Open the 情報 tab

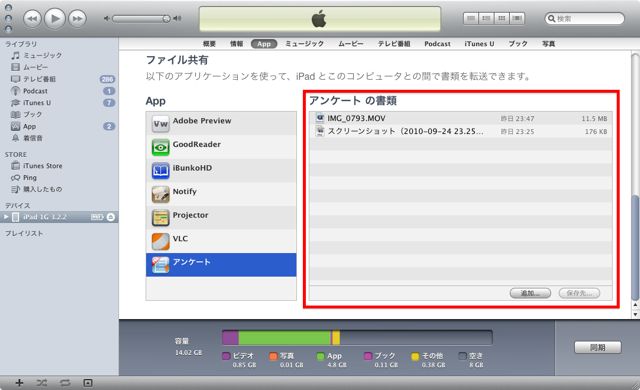(x=236, y=44)
